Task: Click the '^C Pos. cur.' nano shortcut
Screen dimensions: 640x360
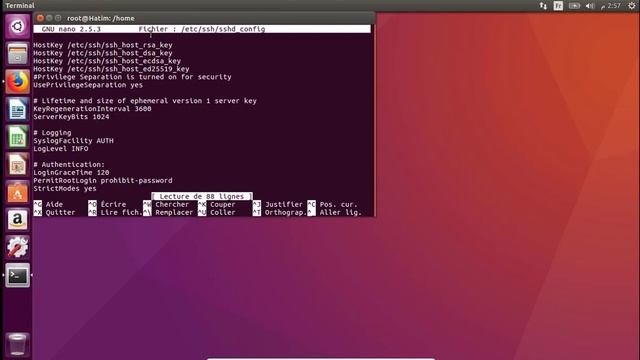Action: 332,204
